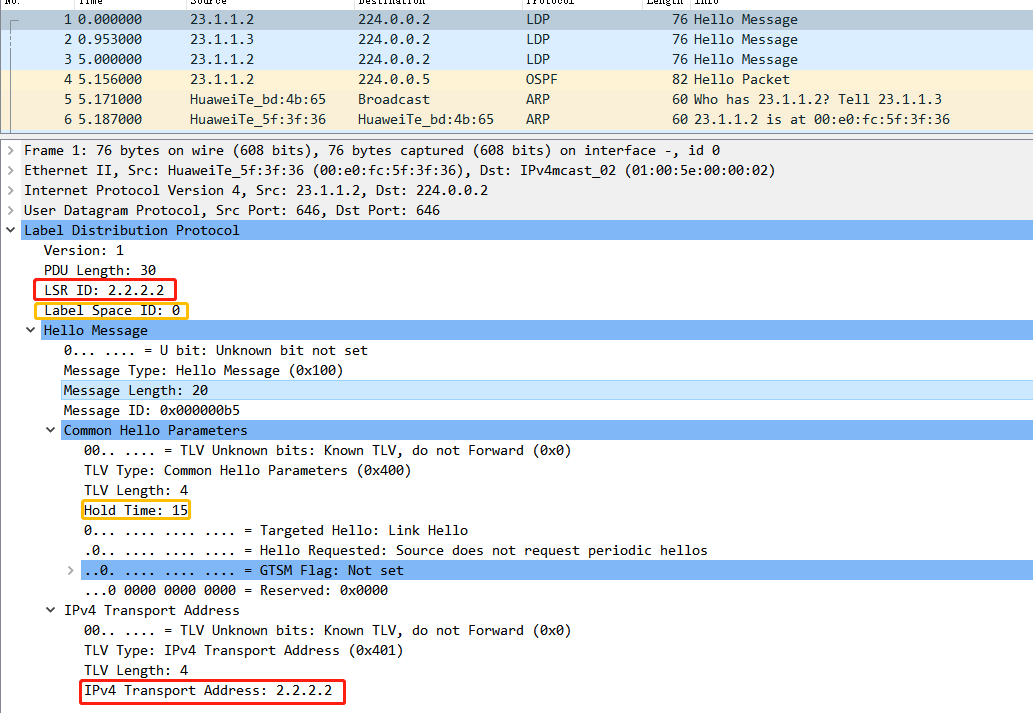Select packet 4 OSPF Hello Packet
Viewport: 1033px width, 713px height.
click(x=516, y=79)
